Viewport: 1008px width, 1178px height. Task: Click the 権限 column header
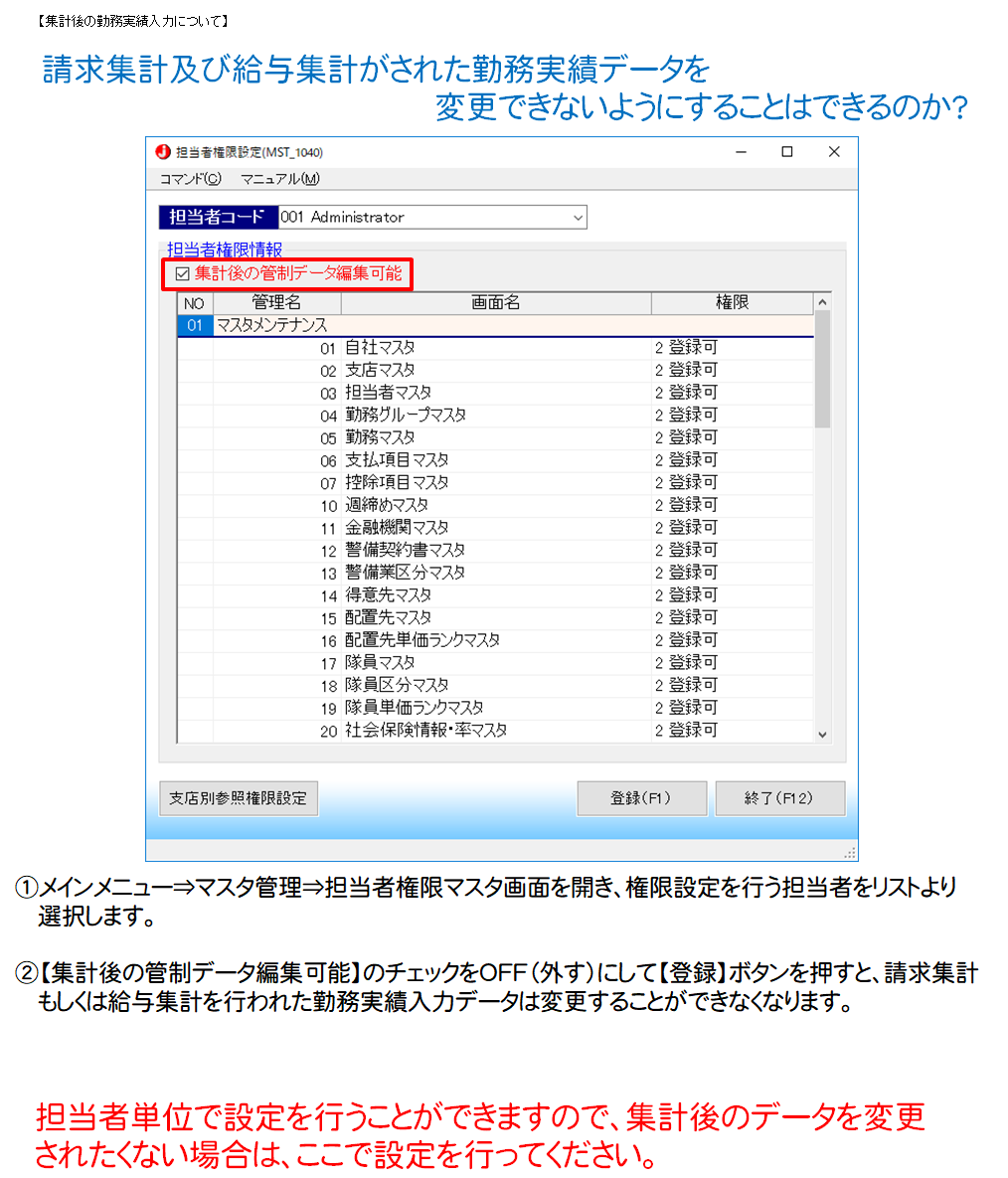731,302
